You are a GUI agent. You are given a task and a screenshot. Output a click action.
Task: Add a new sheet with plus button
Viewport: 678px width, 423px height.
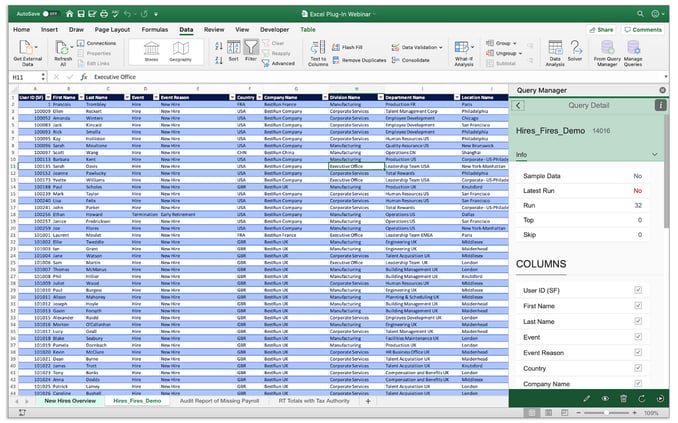point(368,401)
